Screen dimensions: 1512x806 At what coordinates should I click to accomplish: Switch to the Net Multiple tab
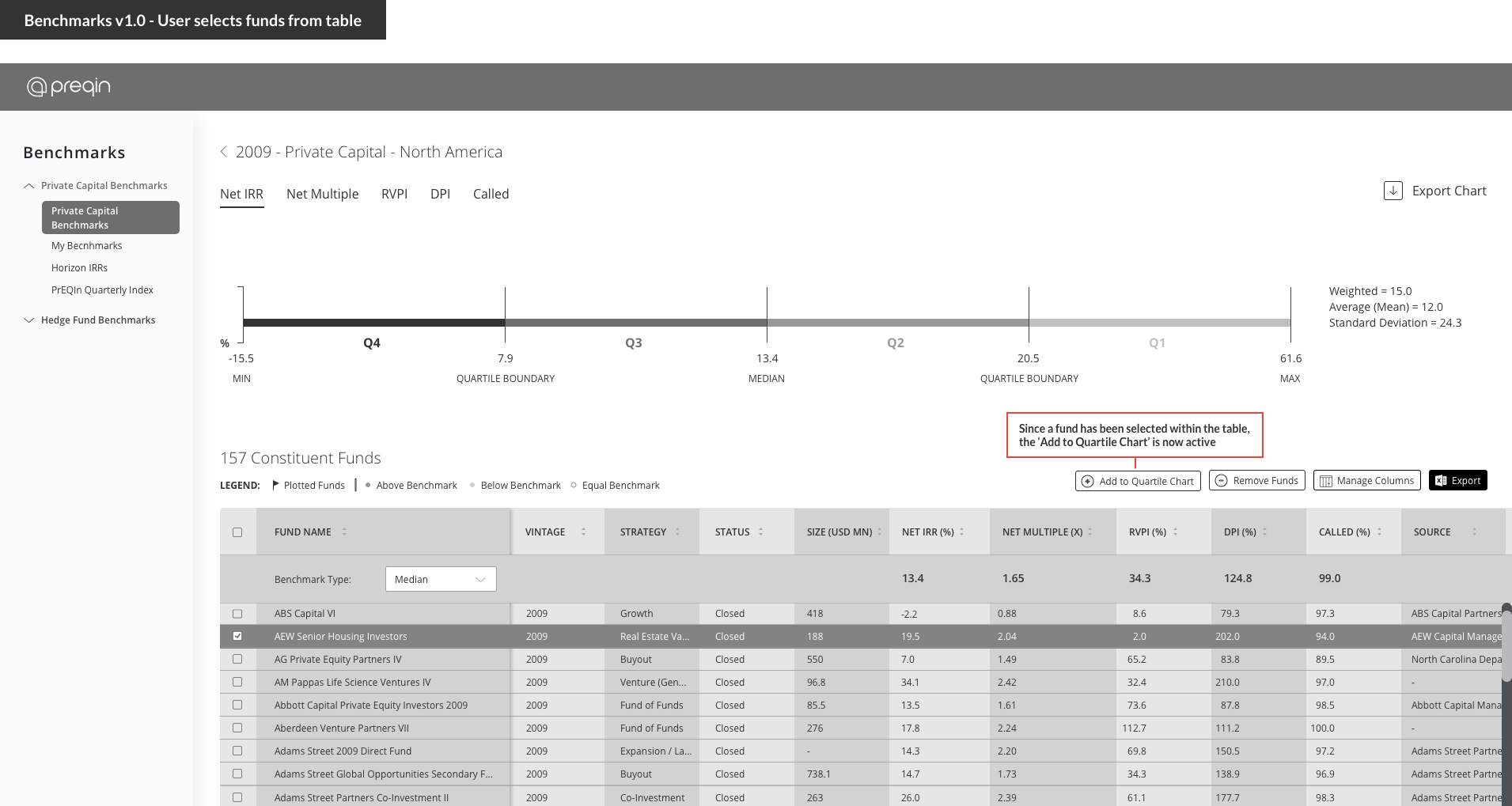(322, 194)
